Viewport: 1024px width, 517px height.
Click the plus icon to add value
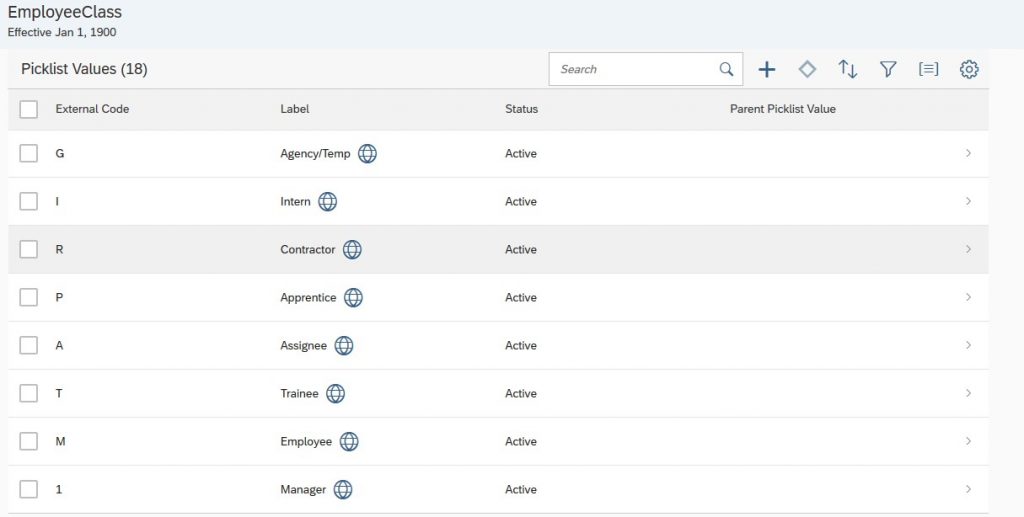767,69
